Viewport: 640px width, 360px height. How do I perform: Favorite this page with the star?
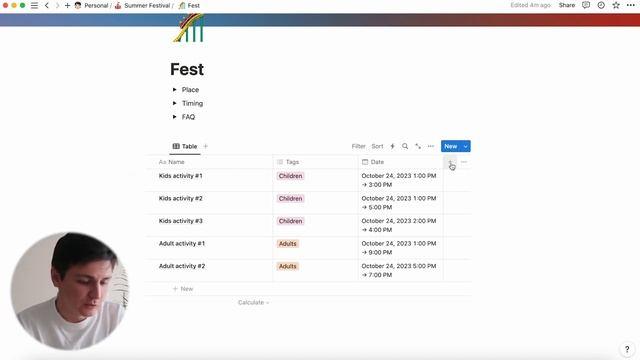point(616,5)
